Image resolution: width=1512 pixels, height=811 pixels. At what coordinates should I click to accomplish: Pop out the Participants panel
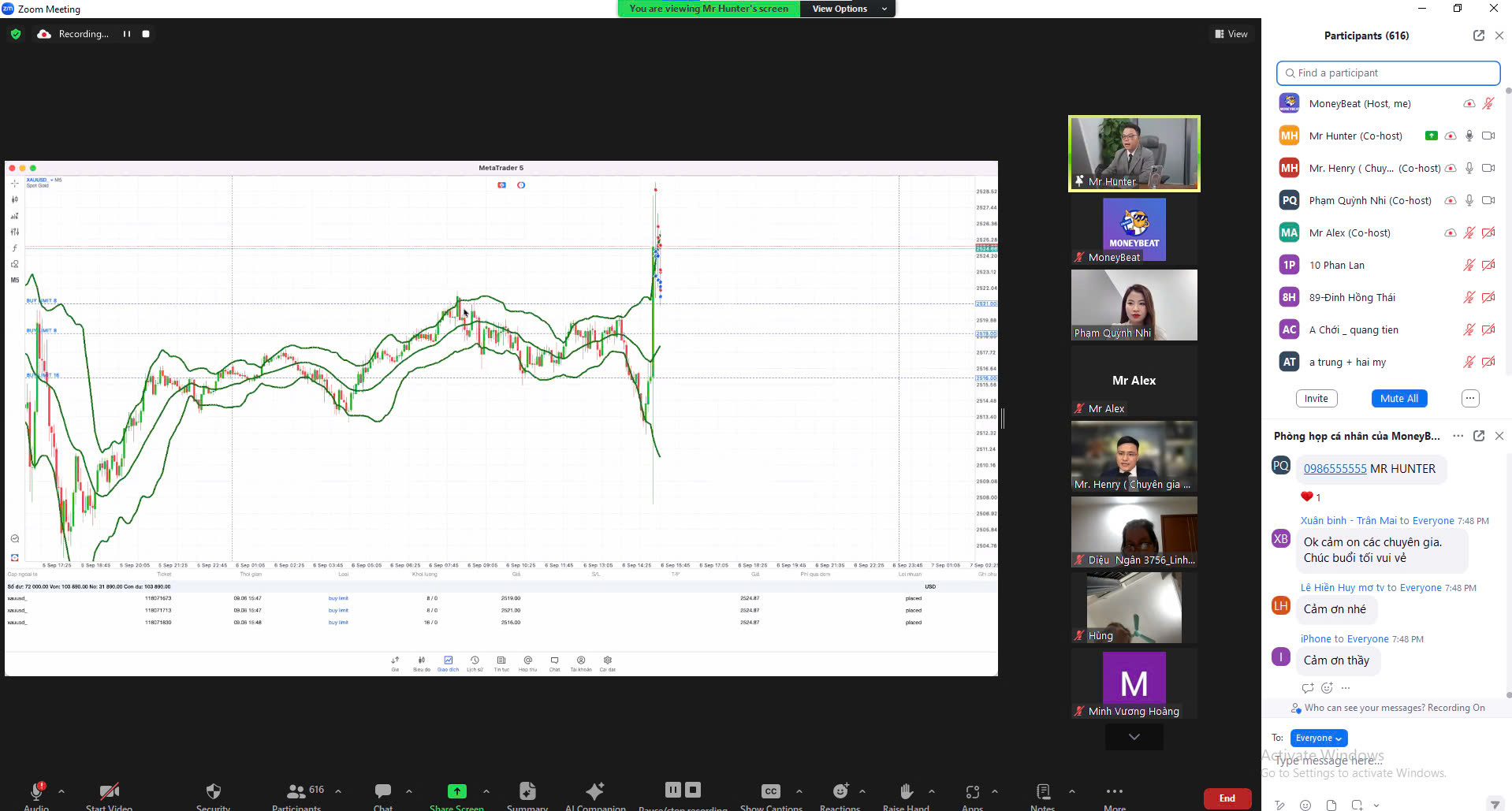click(1478, 35)
